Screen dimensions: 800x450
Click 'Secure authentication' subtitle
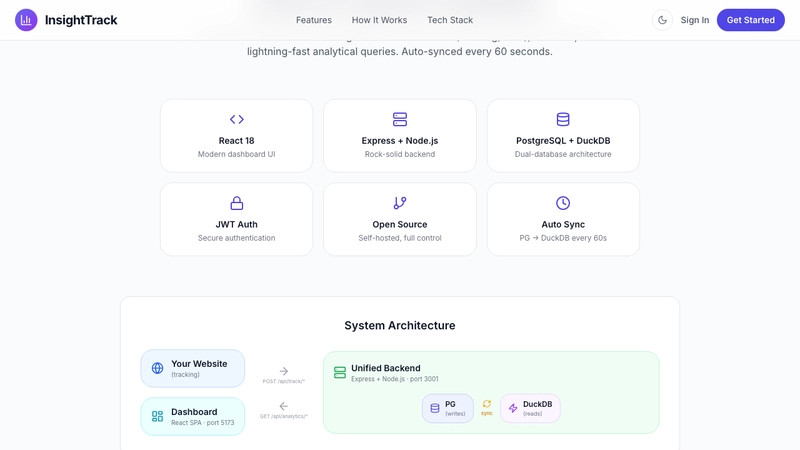[x=237, y=238]
